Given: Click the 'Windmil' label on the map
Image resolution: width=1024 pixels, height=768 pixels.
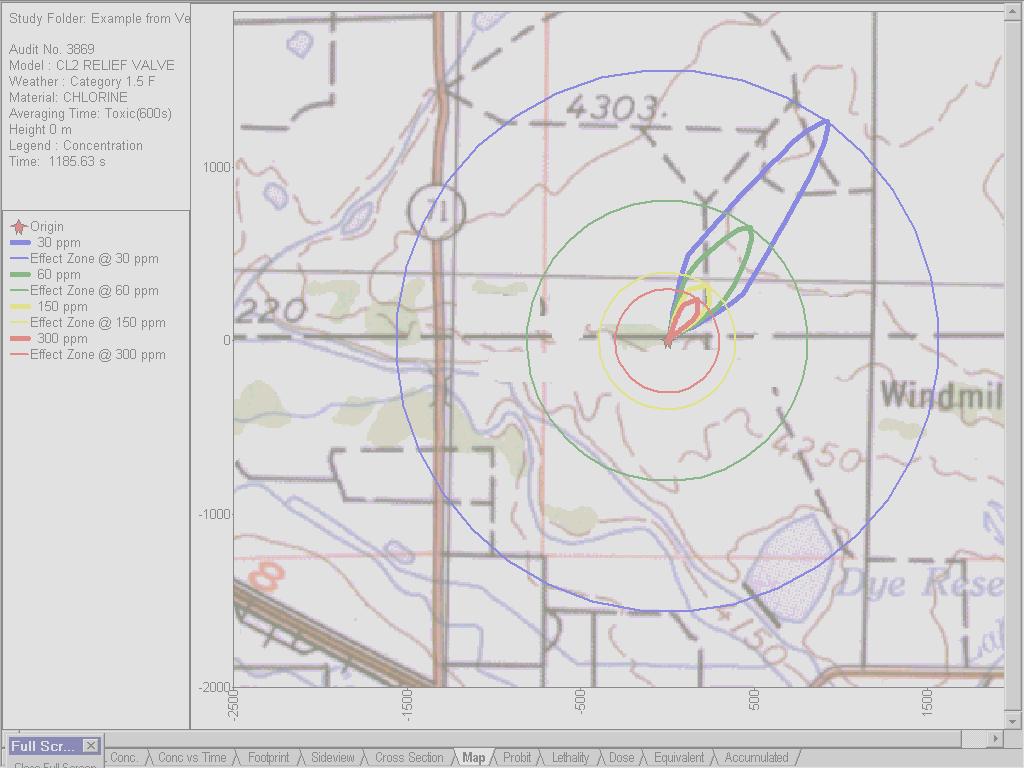Looking at the screenshot, I should pyautogui.click(x=942, y=396).
